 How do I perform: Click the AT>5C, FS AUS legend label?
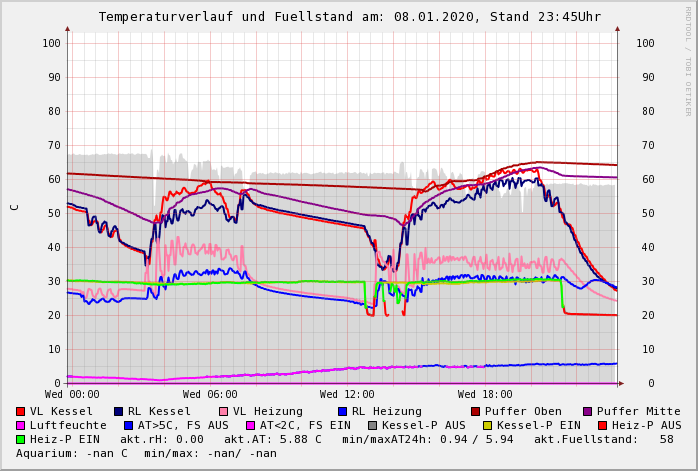pyautogui.click(x=183, y=425)
